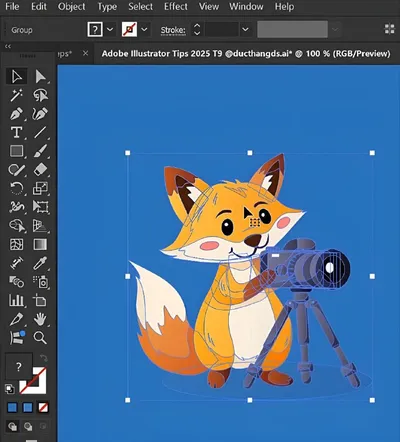The width and height of the screenshot is (400, 442).
Task: Expand the Stroke weight dropdown
Action: (x=245, y=30)
